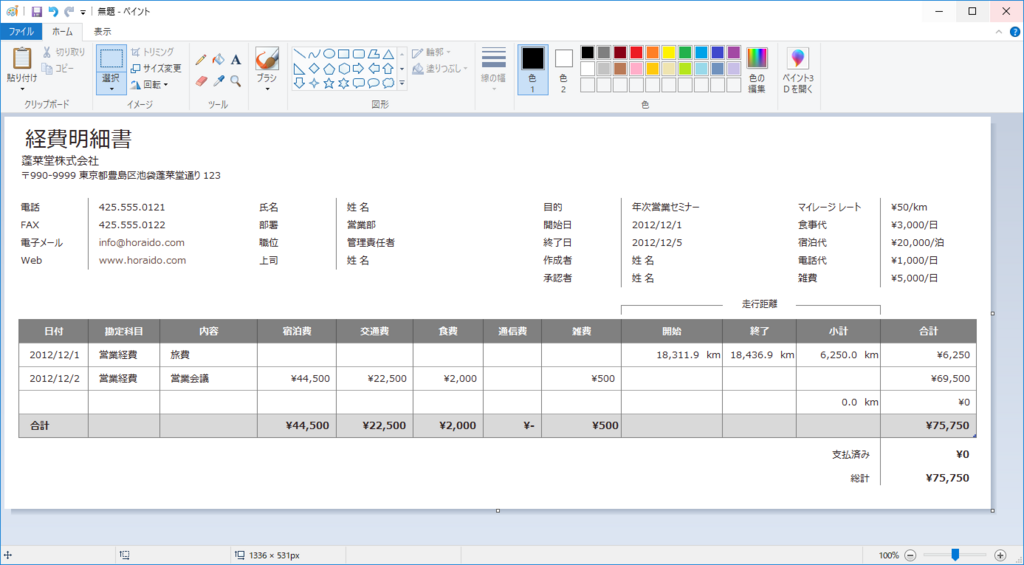Click the 100% zoom level text
The image size is (1024, 565).
tap(889, 555)
